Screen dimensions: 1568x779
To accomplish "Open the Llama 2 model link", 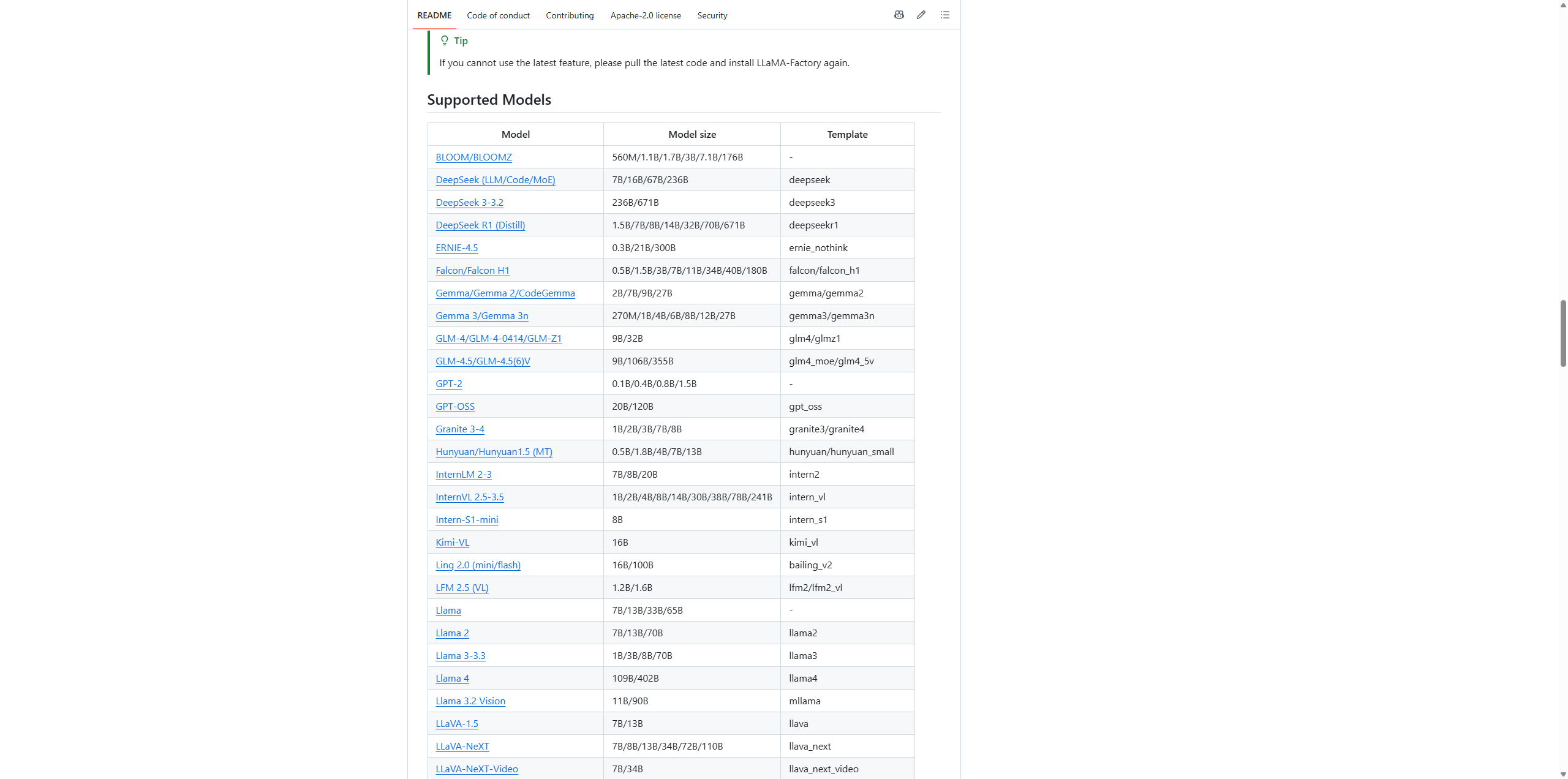I will 452,633.
